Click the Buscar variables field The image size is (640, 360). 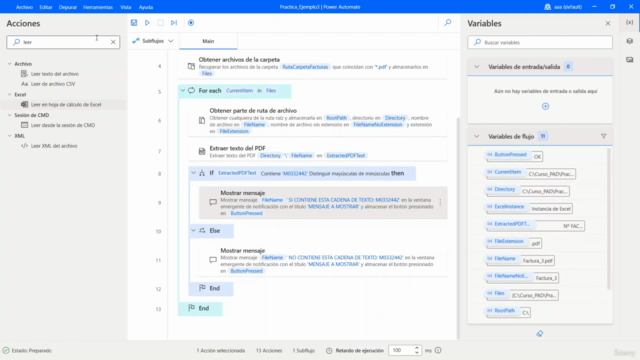[x=540, y=42]
